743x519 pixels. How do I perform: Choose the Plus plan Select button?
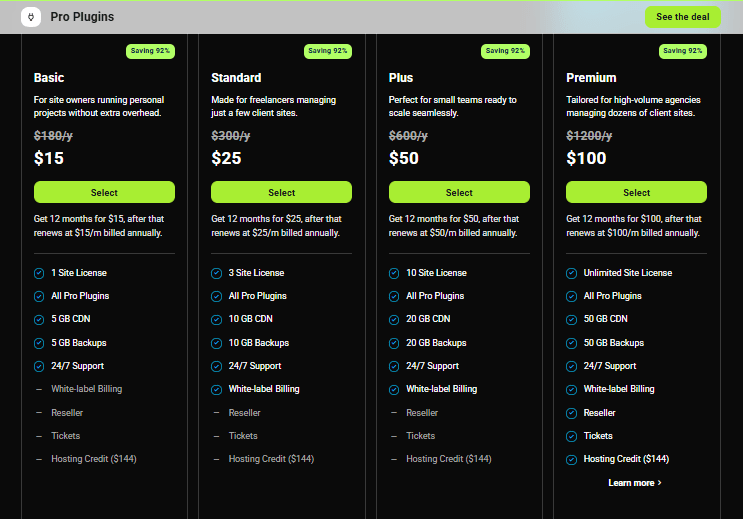(x=459, y=192)
